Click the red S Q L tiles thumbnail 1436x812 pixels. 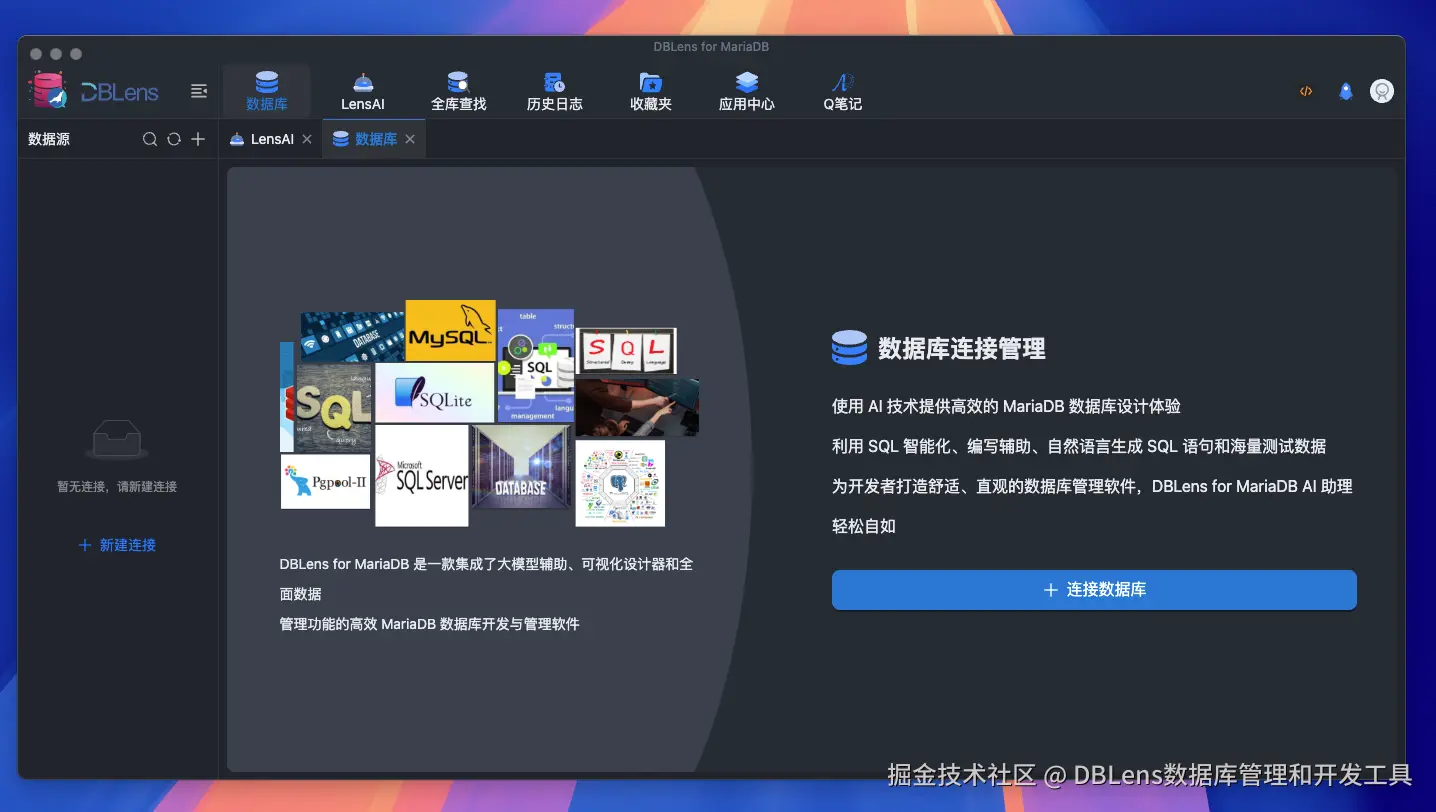[627, 351]
